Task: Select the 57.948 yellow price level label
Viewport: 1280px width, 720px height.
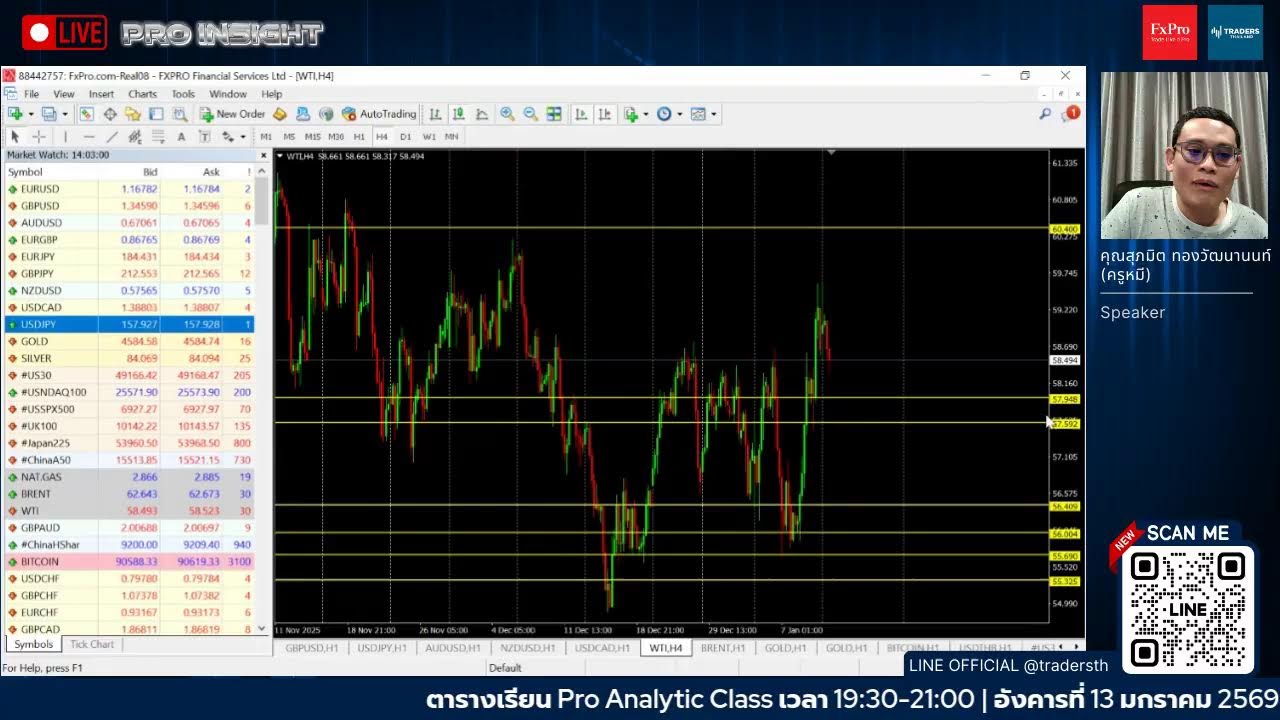Action: (1064, 399)
